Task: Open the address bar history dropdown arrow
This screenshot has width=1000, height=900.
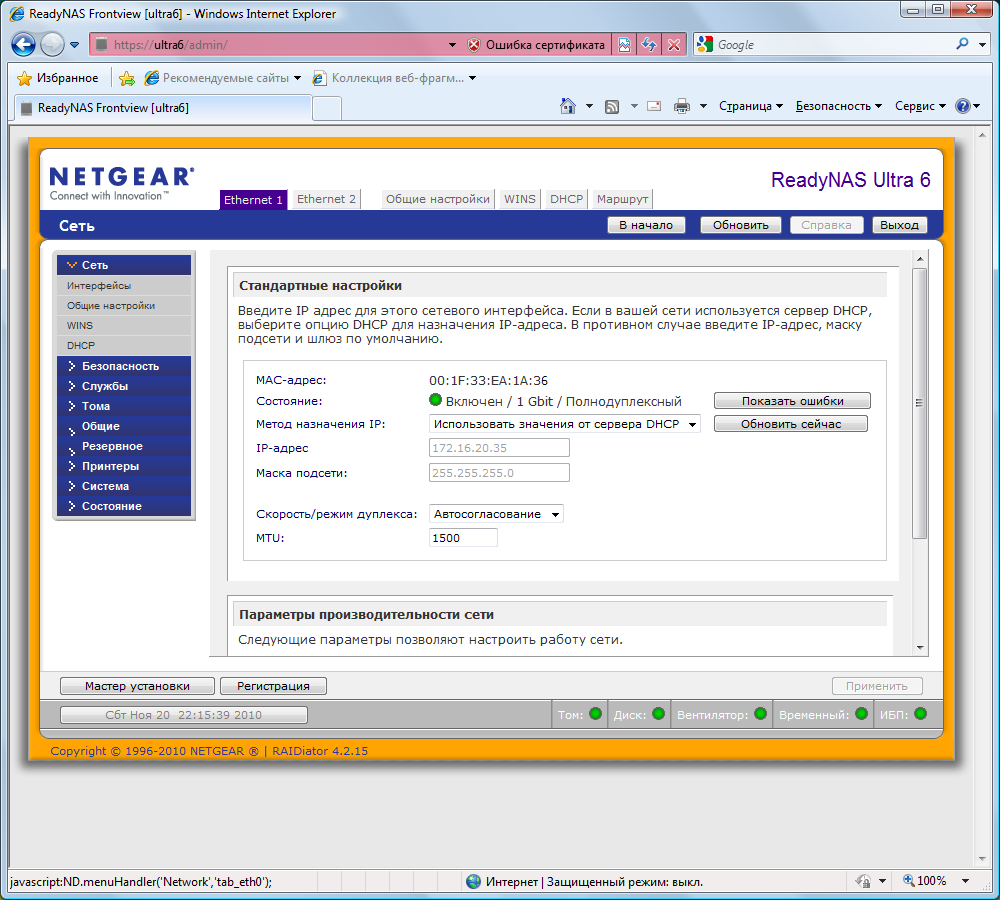Action: [x=452, y=45]
